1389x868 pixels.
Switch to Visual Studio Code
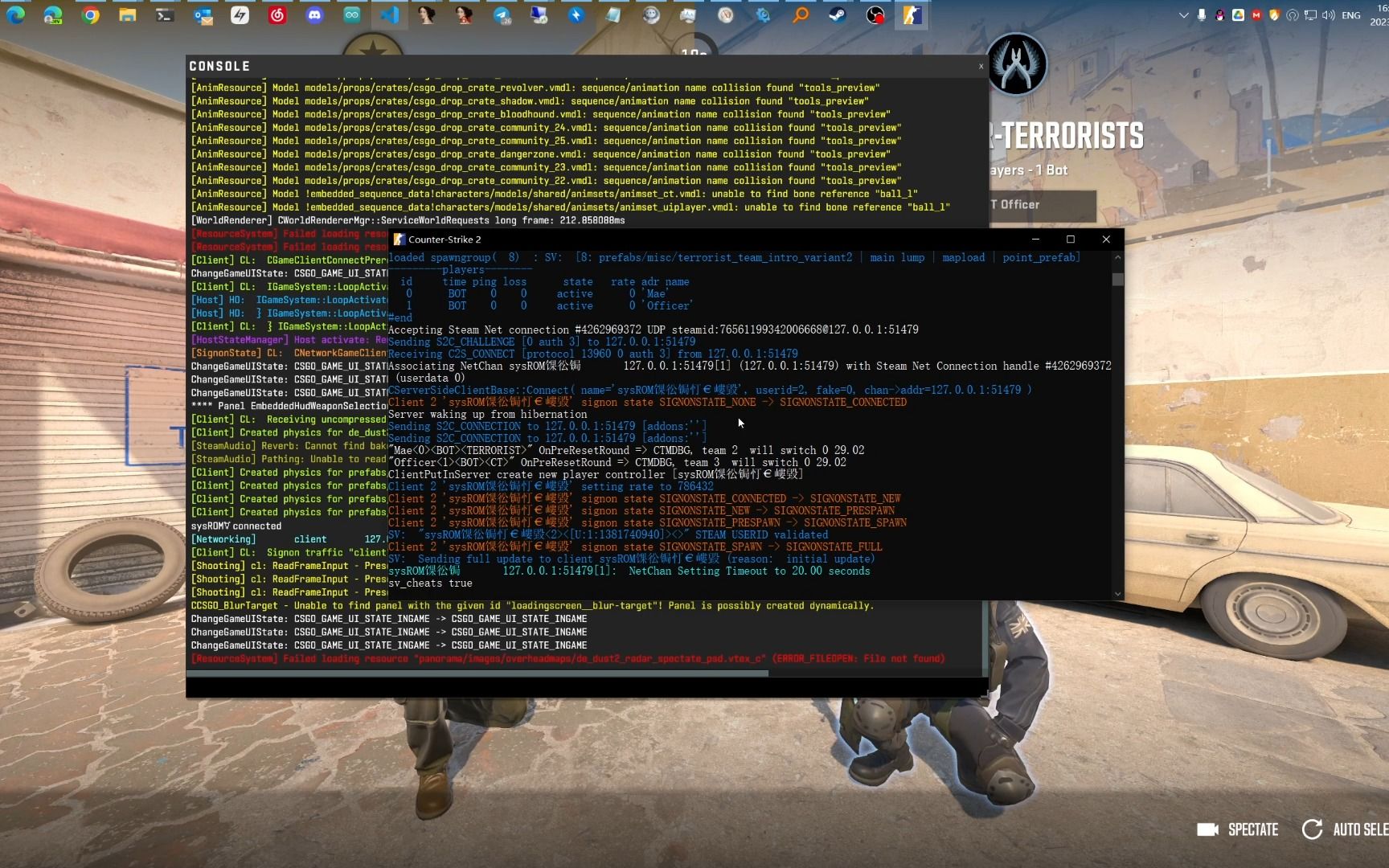390,14
